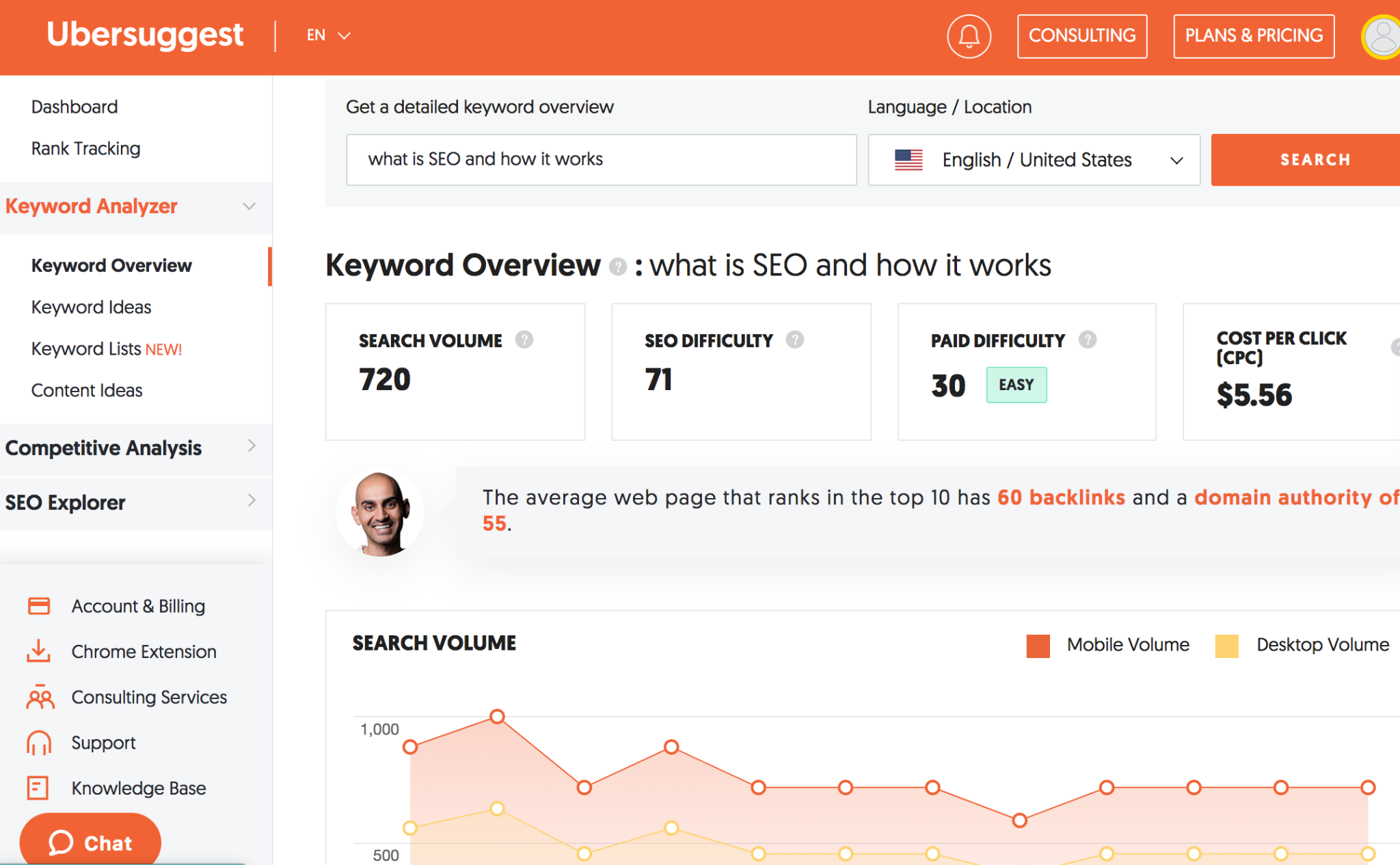Open the EN language dropdown
Viewport: 1400px width, 865px height.
328,36
